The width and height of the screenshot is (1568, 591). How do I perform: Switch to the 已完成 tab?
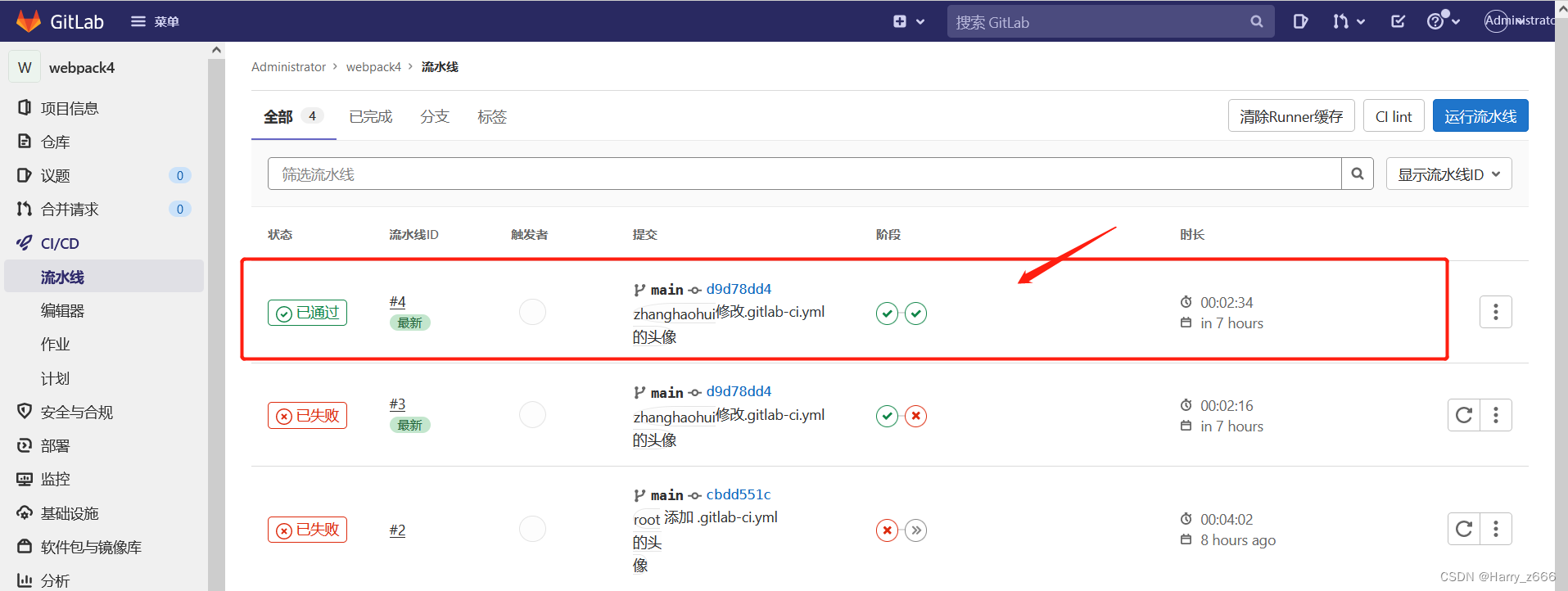[371, 116]
